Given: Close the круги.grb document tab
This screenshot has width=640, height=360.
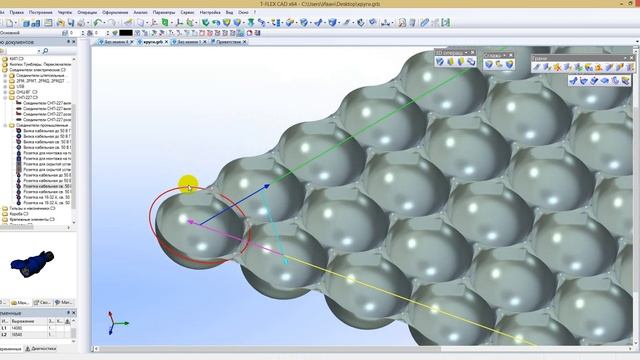Looking at the screenshot, I should coord(167,42).
